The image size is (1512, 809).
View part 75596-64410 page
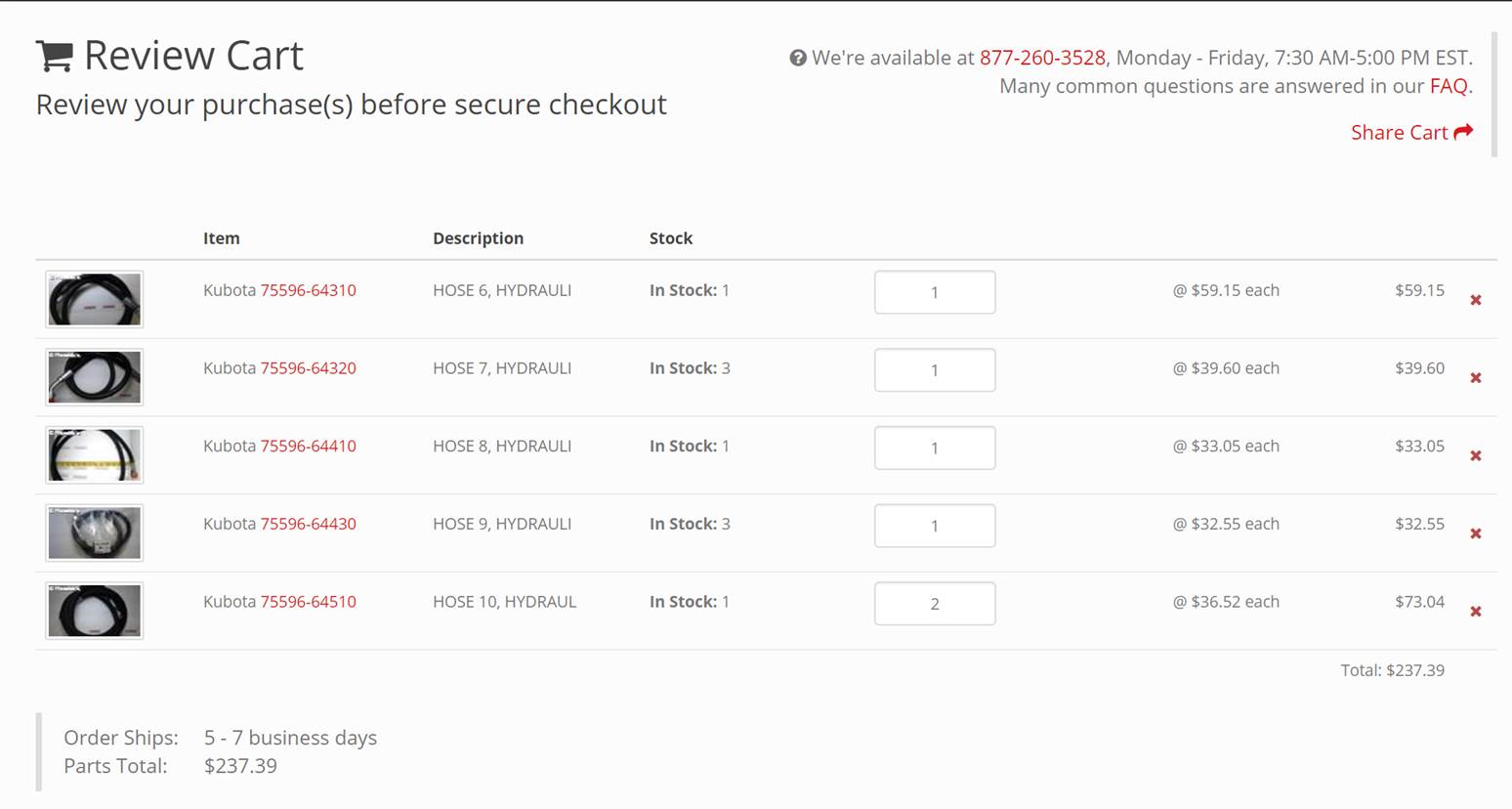(308, 446)
